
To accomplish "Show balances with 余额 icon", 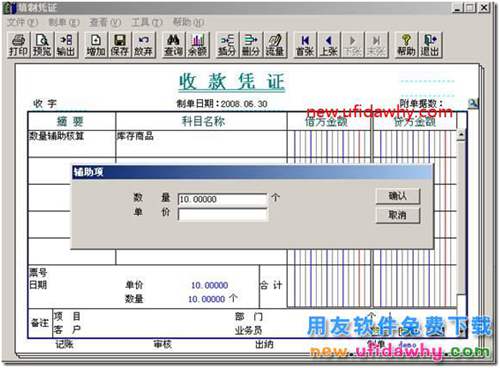I will click(x=197, y=45).
